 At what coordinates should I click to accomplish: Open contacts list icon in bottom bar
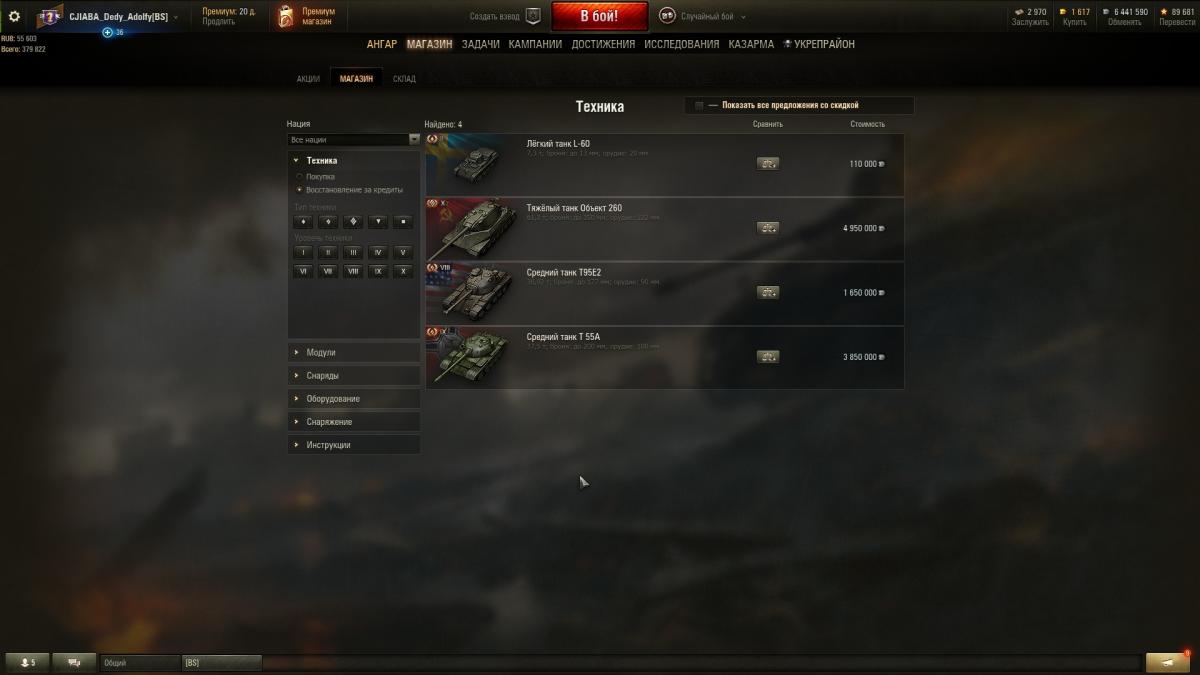point(26,662)
